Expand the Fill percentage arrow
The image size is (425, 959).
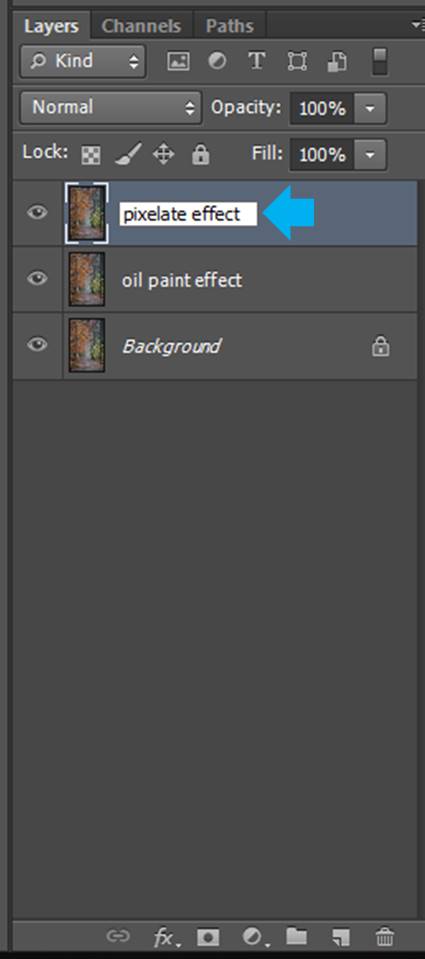pyautogui.click(x=369, y=155)
